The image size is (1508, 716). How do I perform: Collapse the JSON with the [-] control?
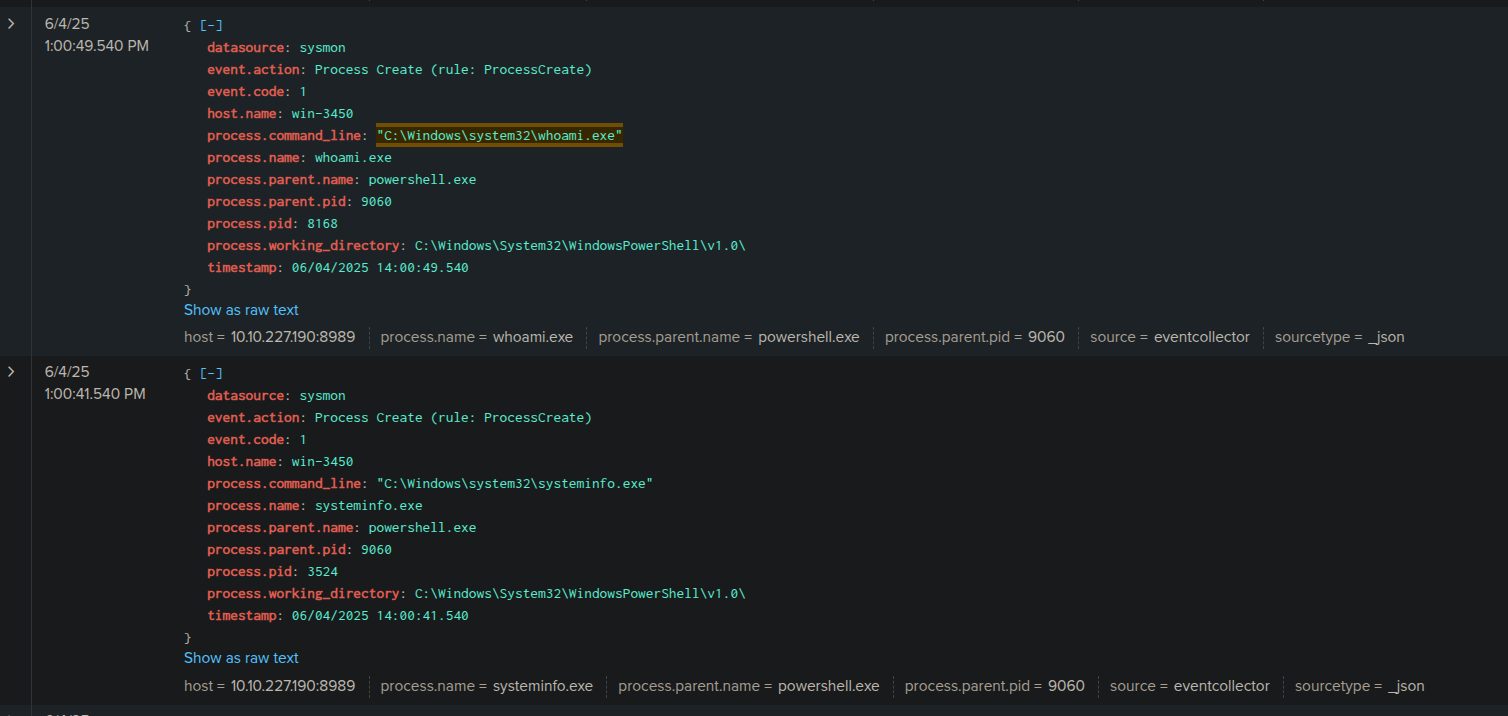[213, 24]
